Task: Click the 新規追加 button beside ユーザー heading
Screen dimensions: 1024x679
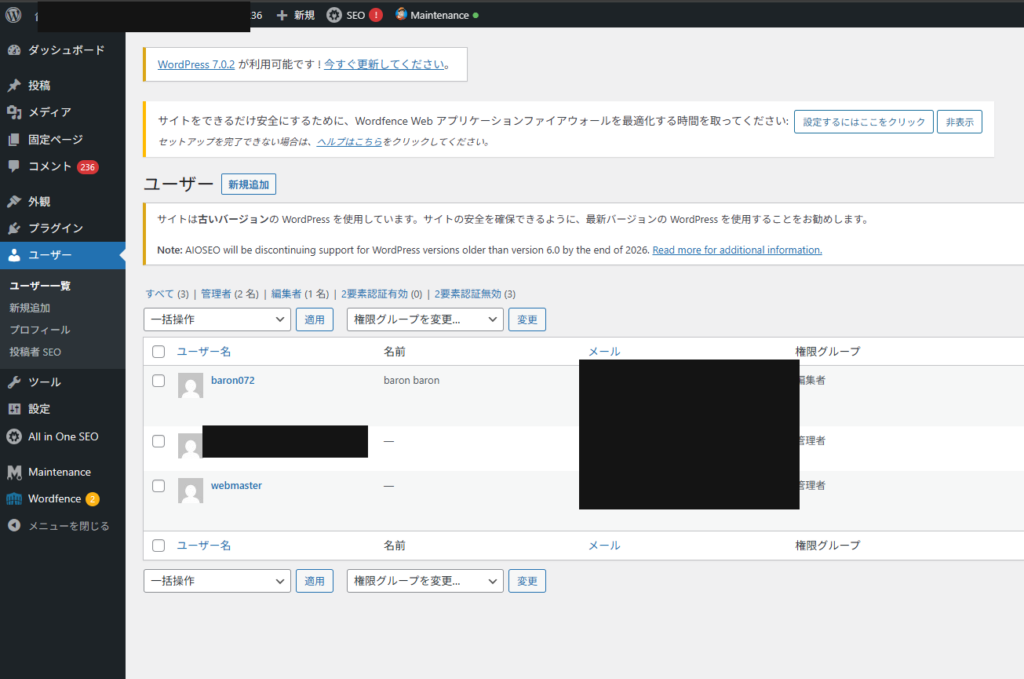Action: tap(249, 184)
